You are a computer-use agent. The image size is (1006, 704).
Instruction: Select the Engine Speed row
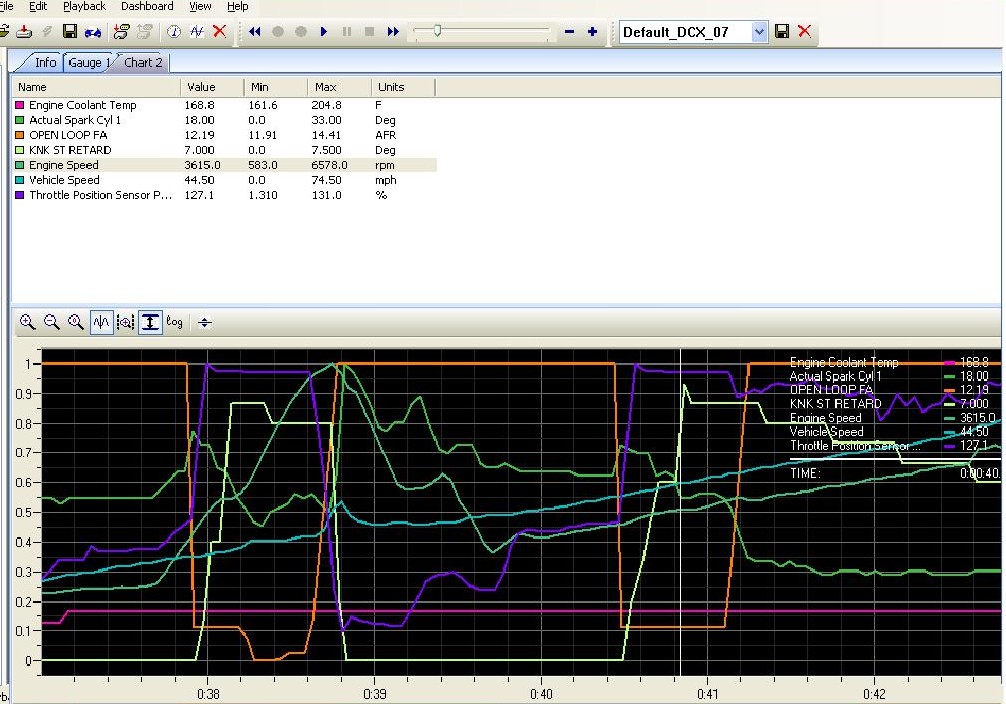point(225,165)
